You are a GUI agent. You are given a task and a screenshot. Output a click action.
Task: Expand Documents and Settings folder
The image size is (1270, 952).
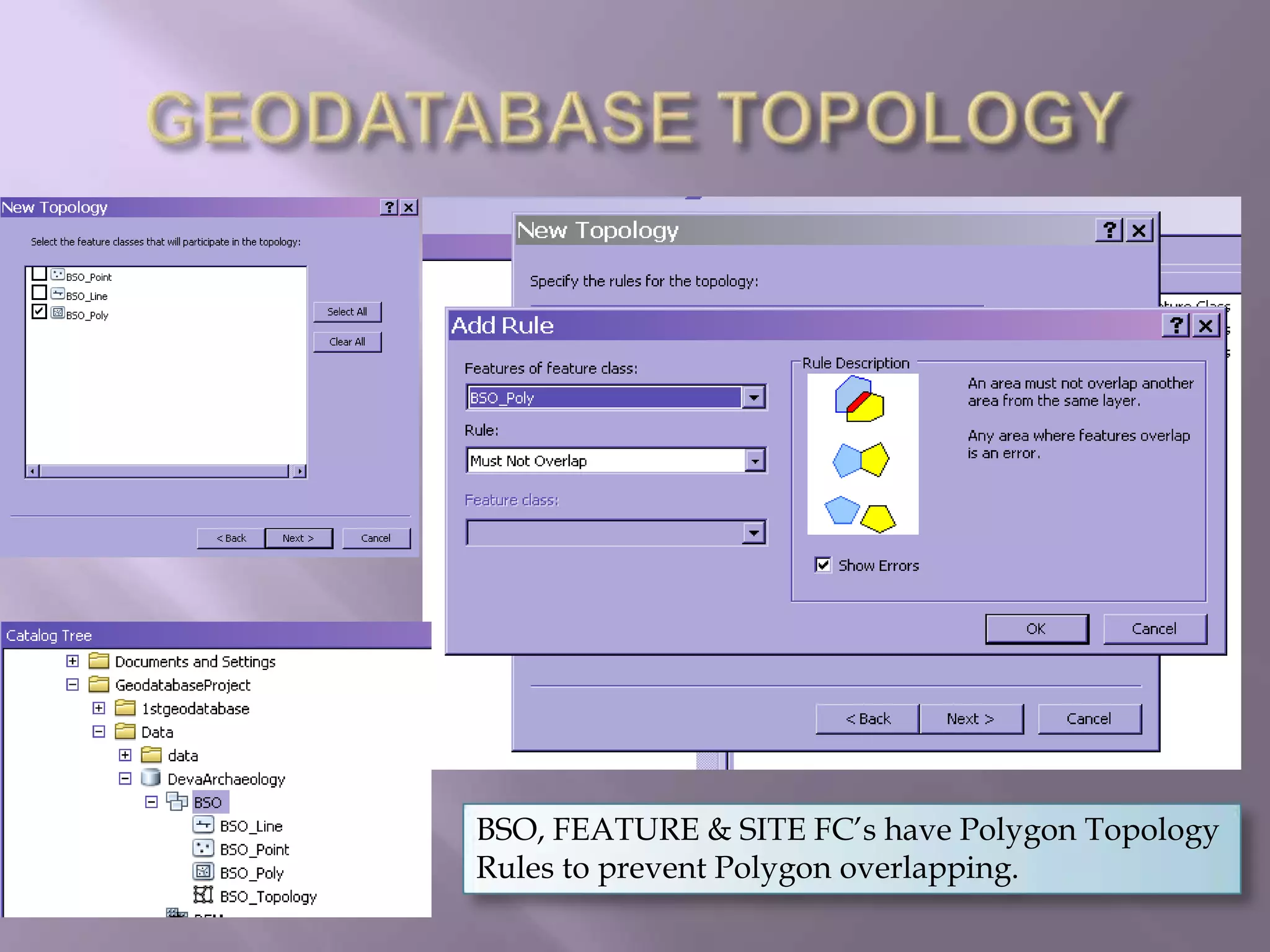tap(73, 661)
